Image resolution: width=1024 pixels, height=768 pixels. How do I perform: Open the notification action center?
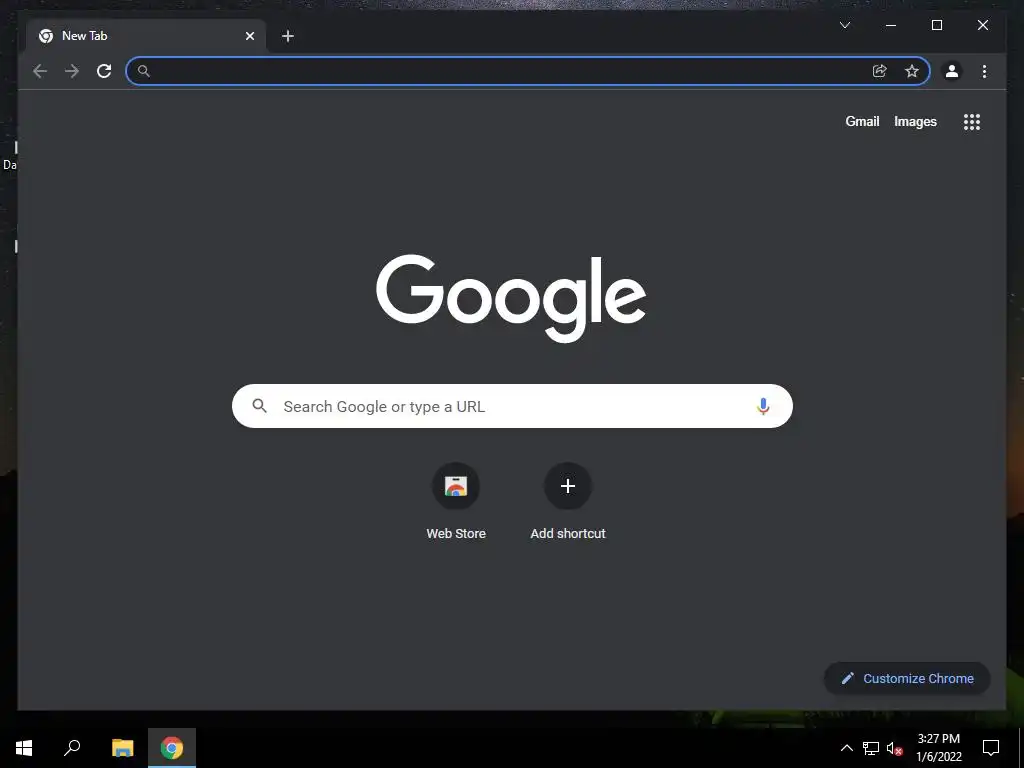991,748
